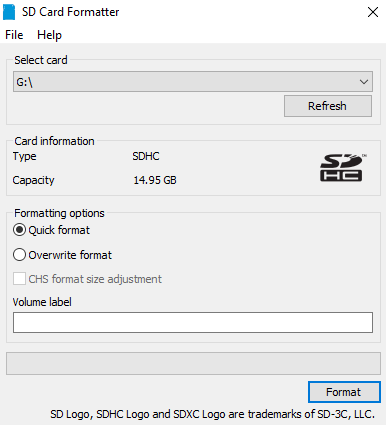Click the SD Card Formatter title text

pyautogui.click(x=70, y=12)
